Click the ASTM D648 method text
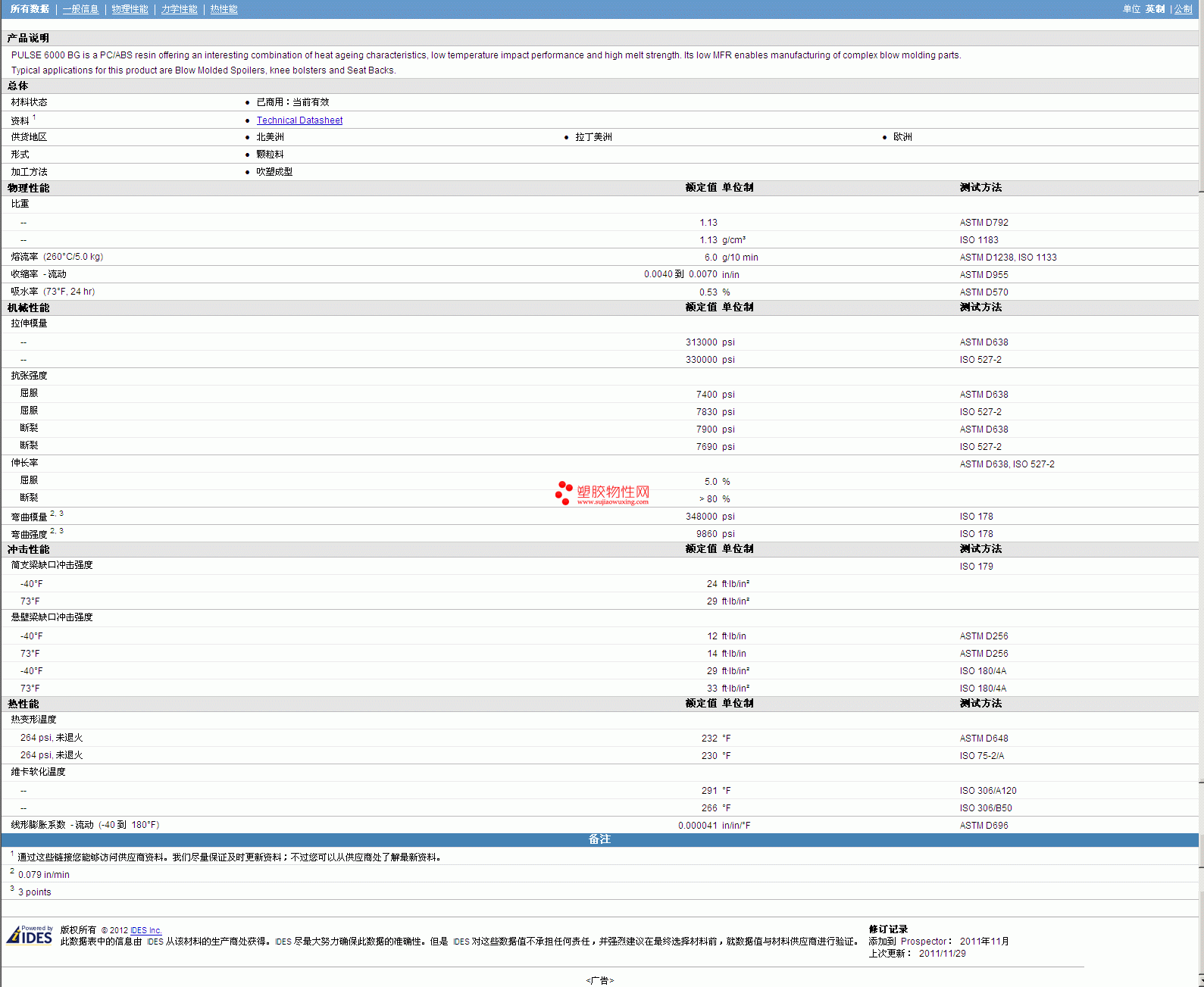 click(x=984, y=739)
